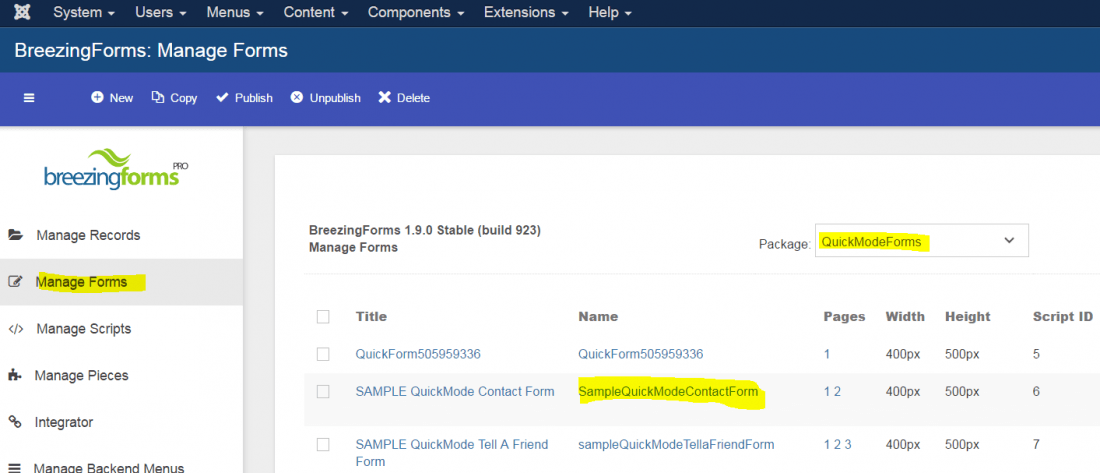
Task: Open the System dropdown menu
Action: point(84,13)
